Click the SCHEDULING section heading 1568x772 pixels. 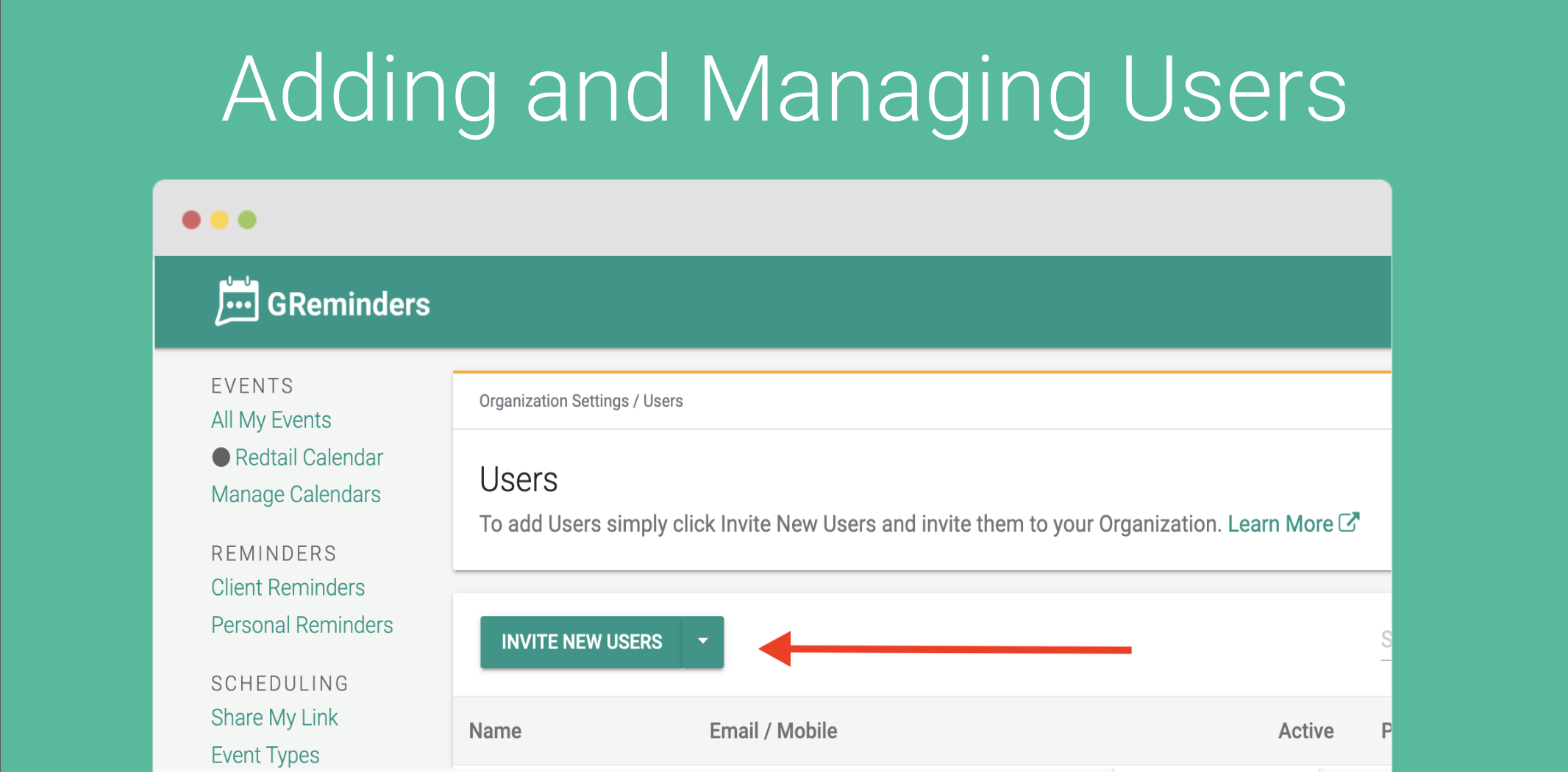pyautogui.click(x=279, y=684)
